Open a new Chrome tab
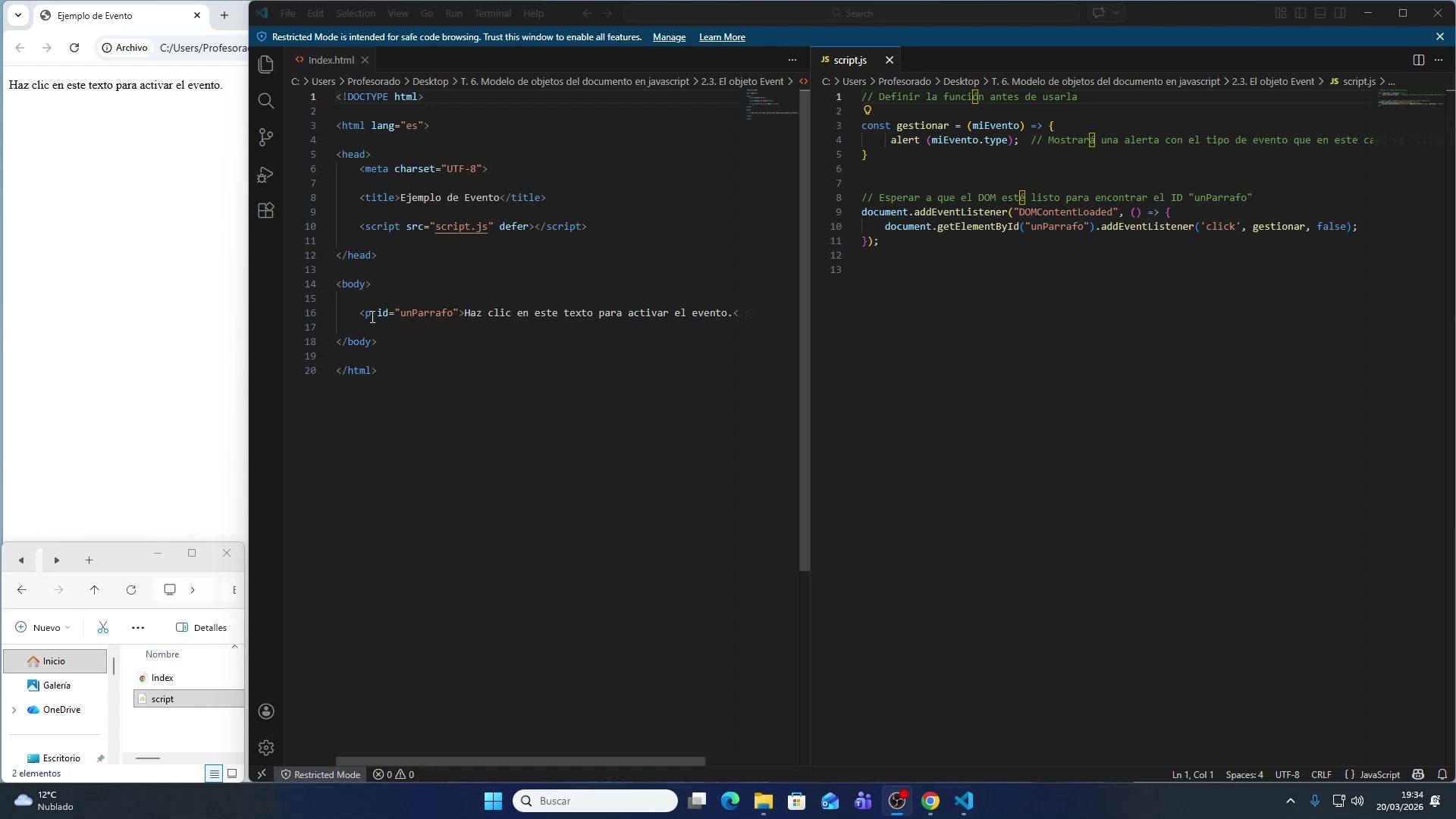 [x=224, y=15]
